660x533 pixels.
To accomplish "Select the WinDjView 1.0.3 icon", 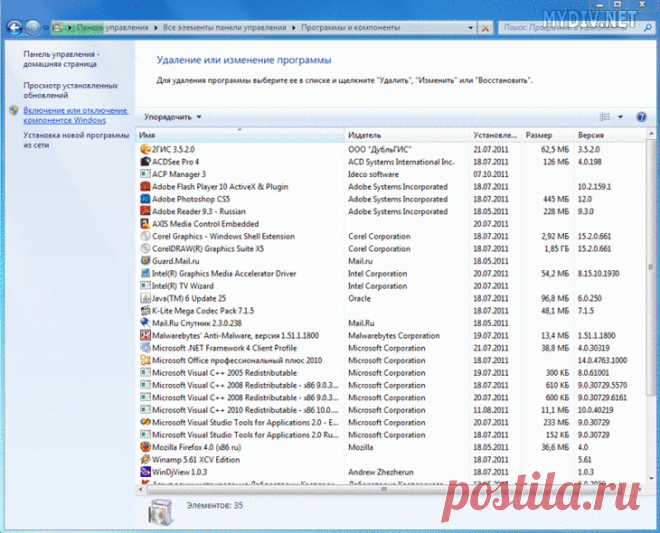I will click(145, 472).
